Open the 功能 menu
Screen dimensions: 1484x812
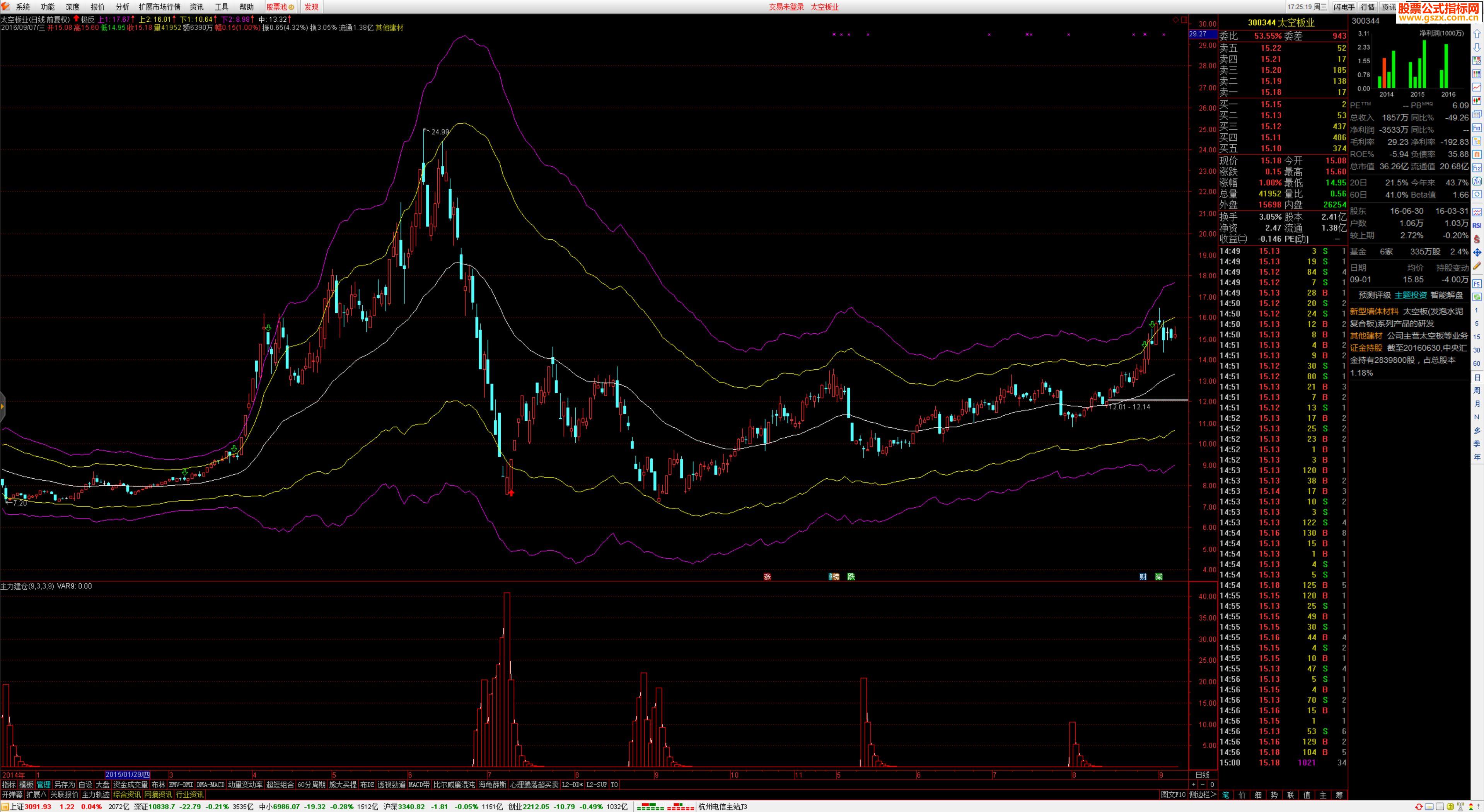coord(48,7)
